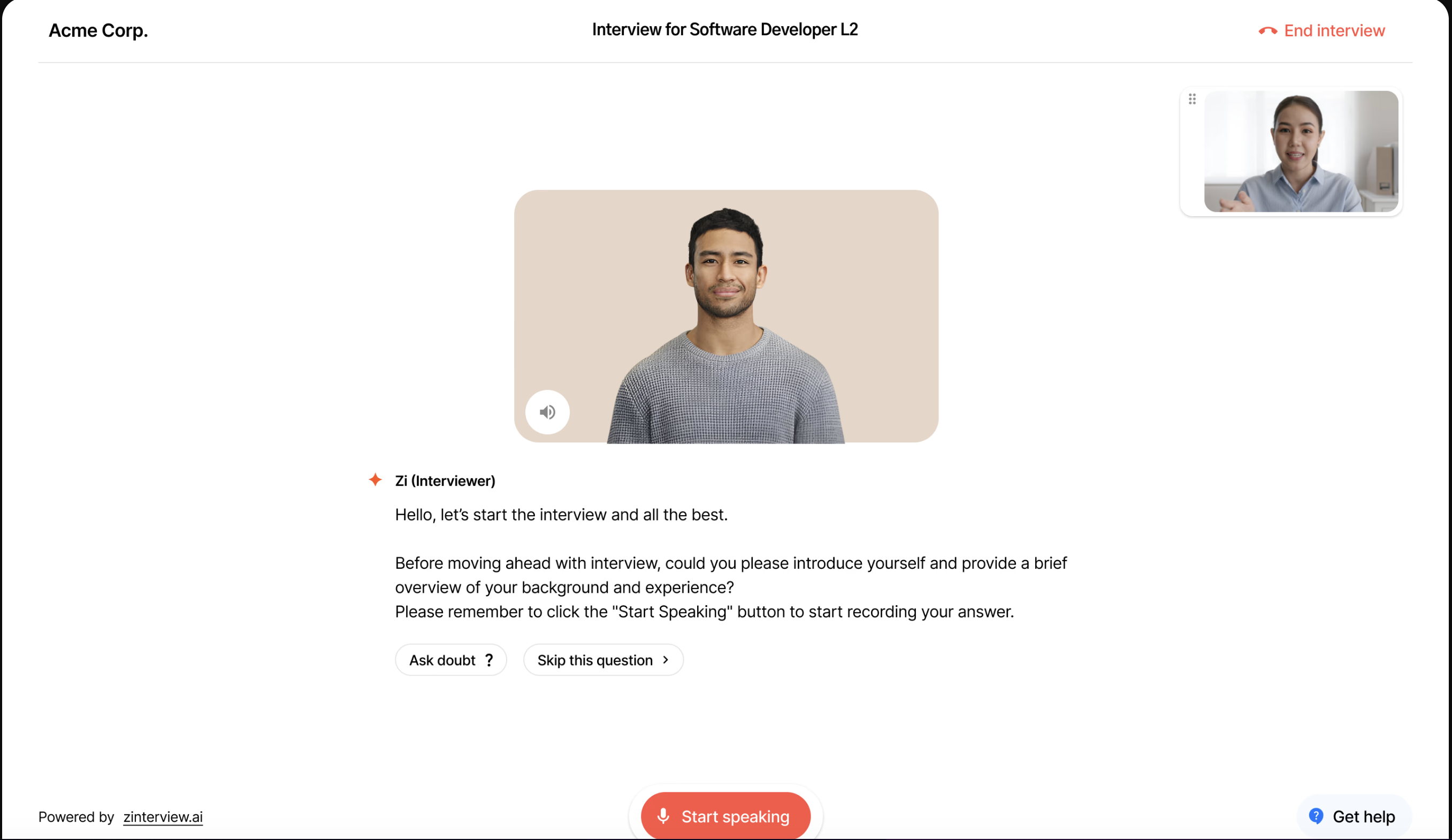Image resolution: width=1452 pixels, height=840 pixels.
Task: Click the red phone icon beside End interview
Action: click(x=1267, y=30)
